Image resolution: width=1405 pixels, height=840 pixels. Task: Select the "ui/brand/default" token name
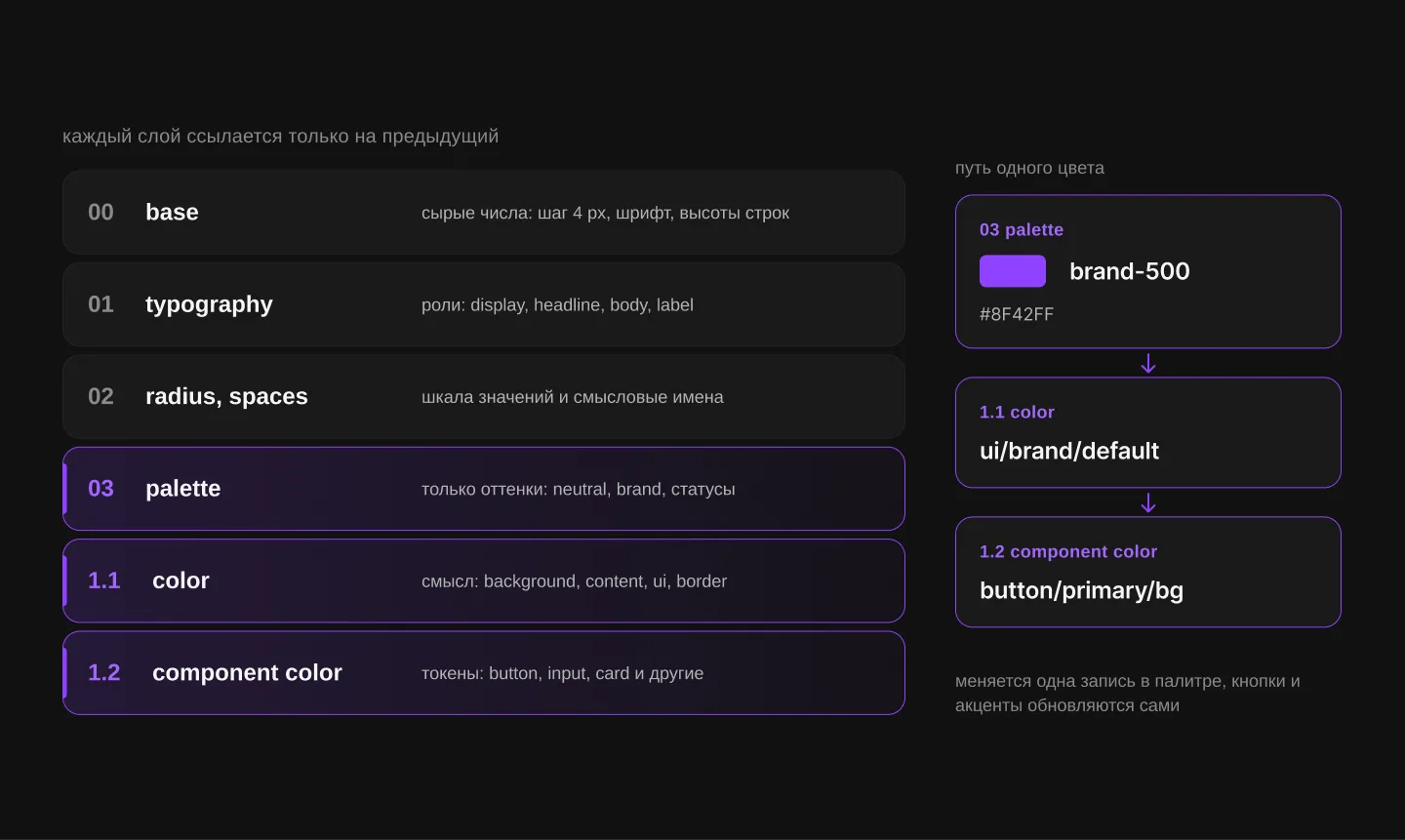[x=1069, y=451]
